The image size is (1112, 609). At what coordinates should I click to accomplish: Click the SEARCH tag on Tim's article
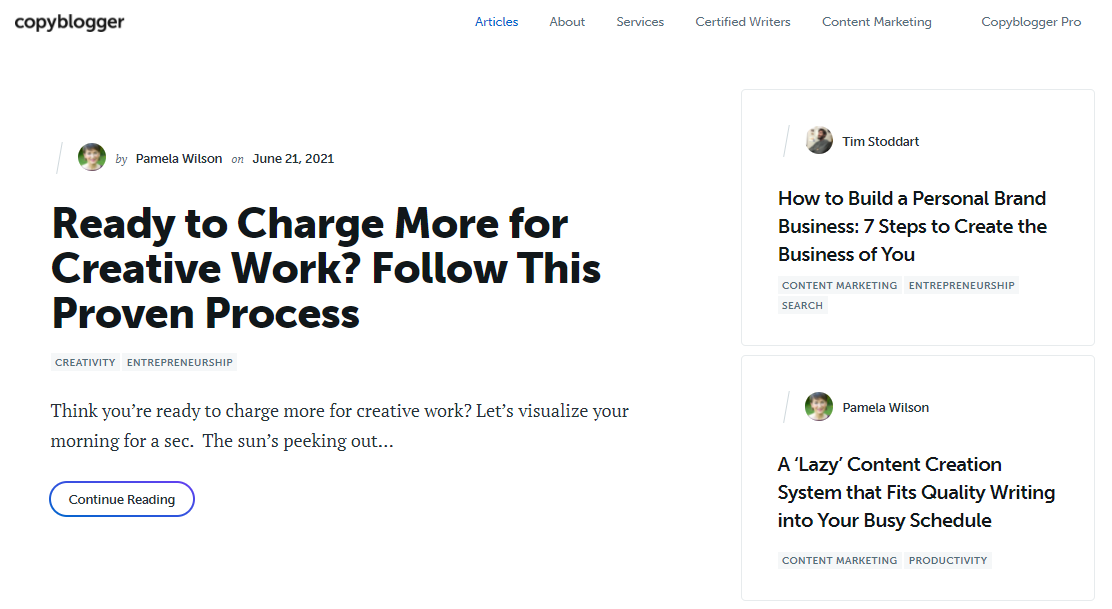[802, 305]
